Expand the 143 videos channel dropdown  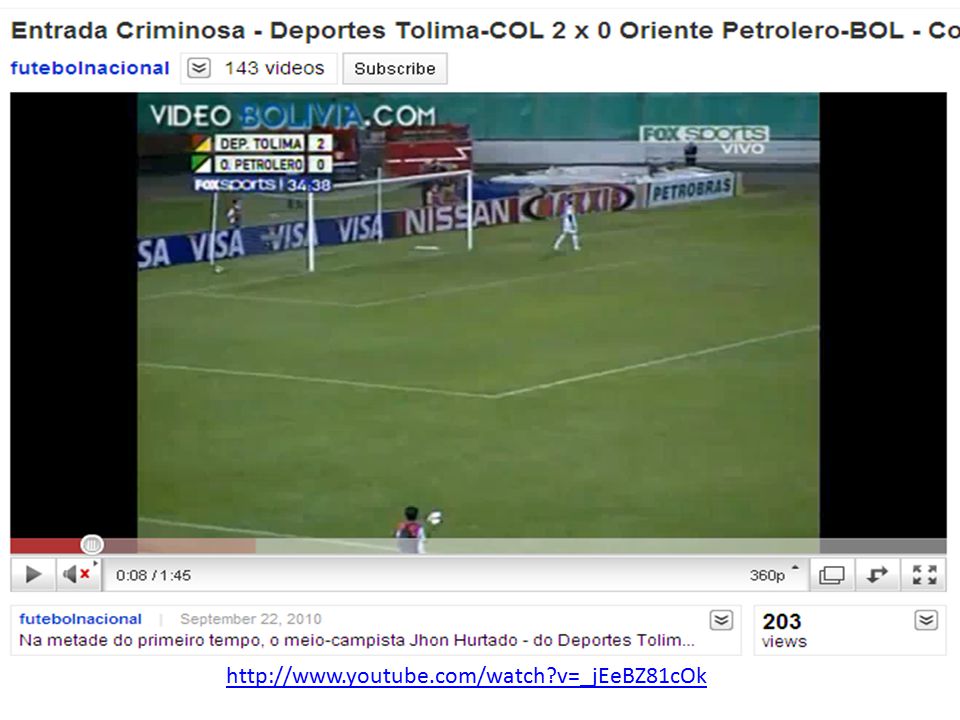pyautogui.click(x=199, y=68)
